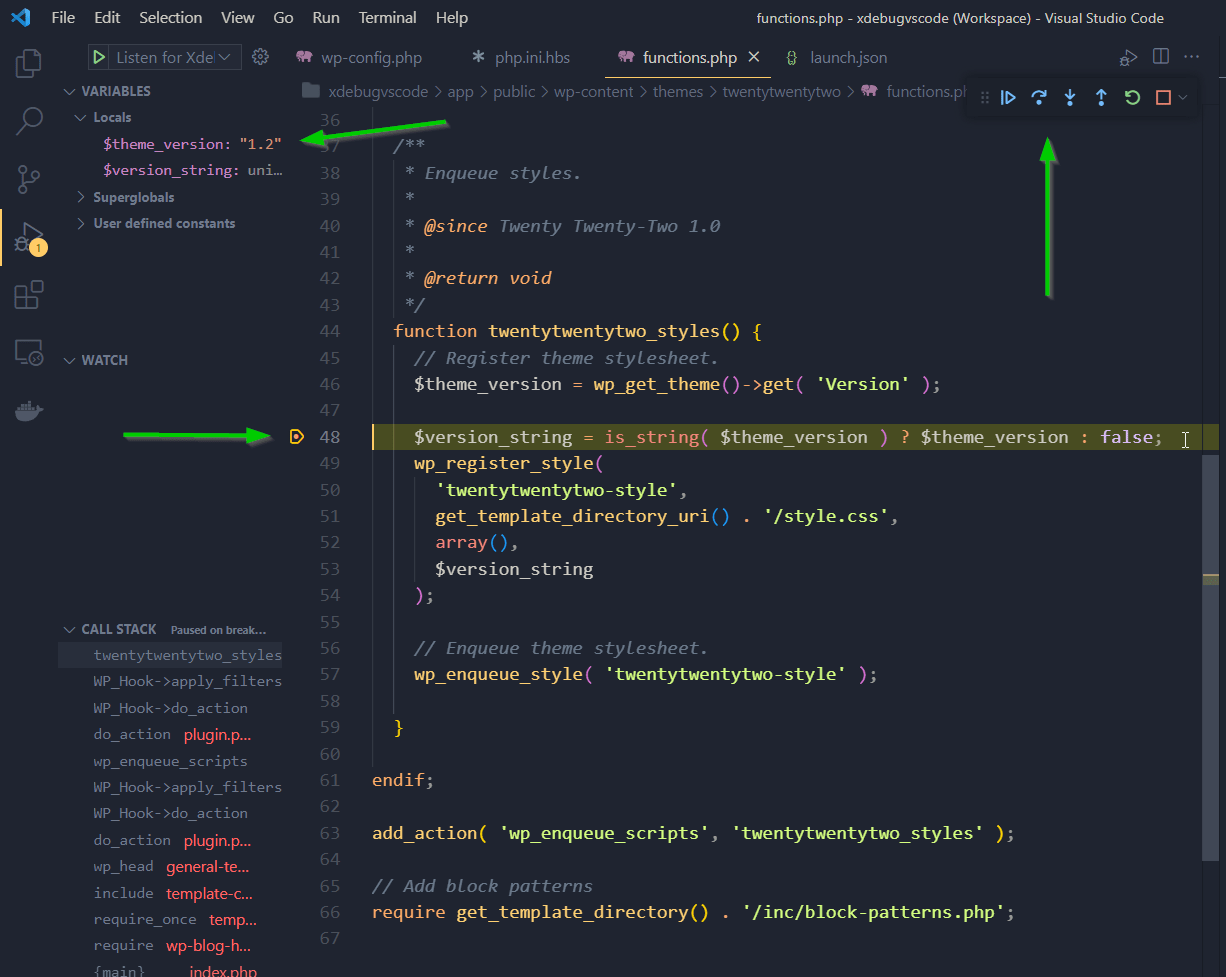The width and height of the screenshot is (1226, 977).
Task: Open the editor More Actions menu
Action: (x=1191, y=57)
